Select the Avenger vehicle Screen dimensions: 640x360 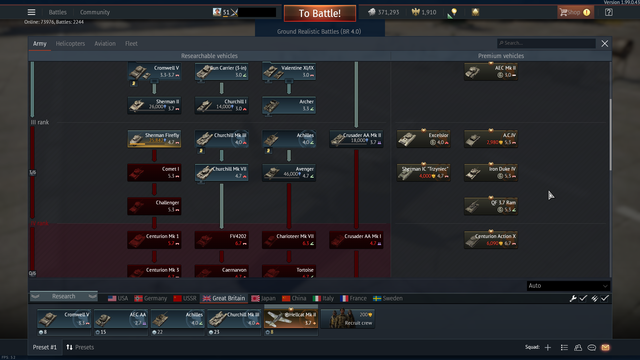[289, 172]
